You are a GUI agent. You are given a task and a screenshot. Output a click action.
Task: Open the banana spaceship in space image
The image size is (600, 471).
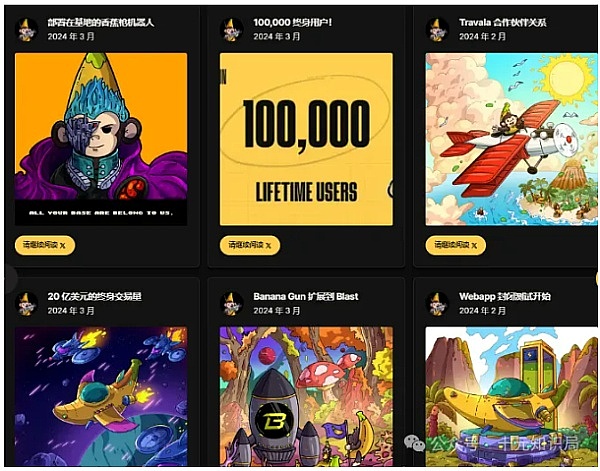coord(101,396)
